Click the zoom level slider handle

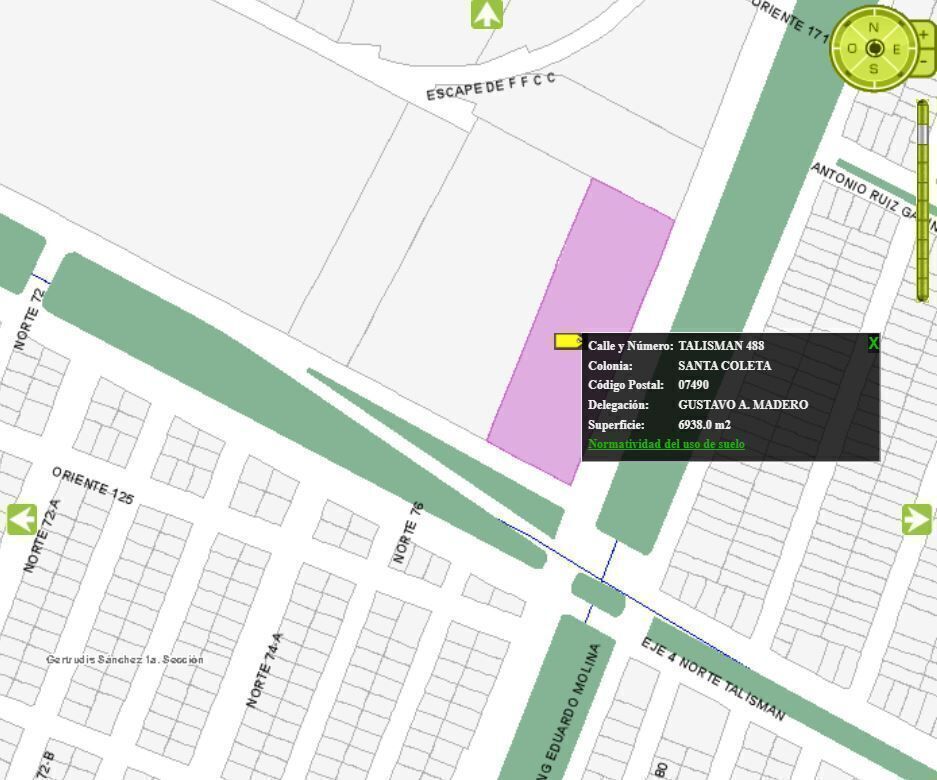point(922,132)
